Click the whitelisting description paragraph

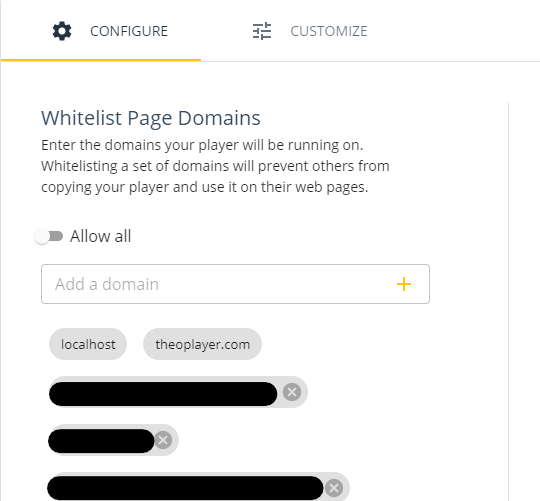coord(215,166)
